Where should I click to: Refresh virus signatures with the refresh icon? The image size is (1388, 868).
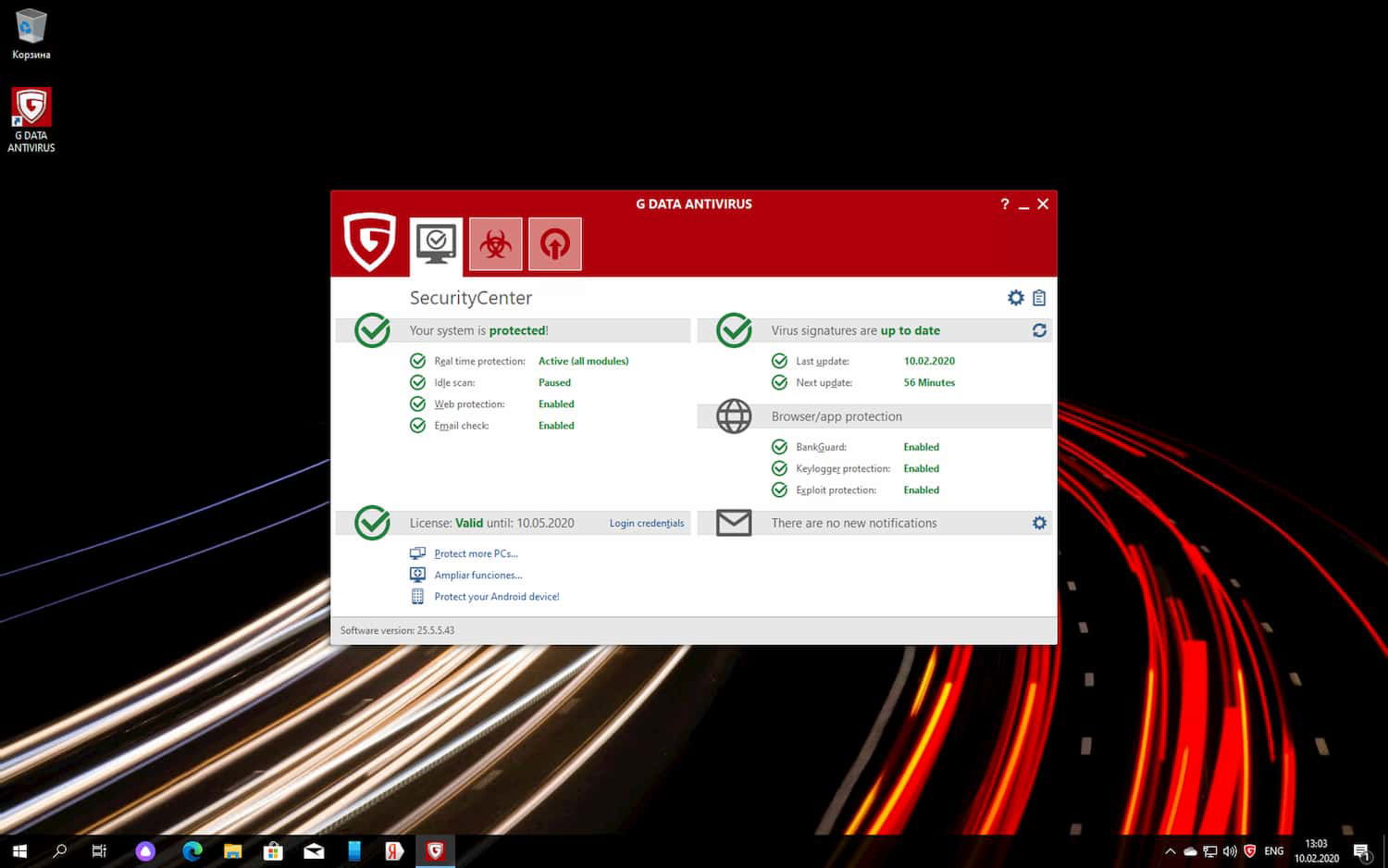(1039, 329)
